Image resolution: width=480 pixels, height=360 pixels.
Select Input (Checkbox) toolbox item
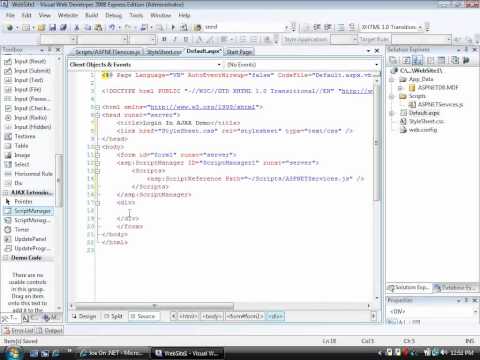click(x=28, y=108)
